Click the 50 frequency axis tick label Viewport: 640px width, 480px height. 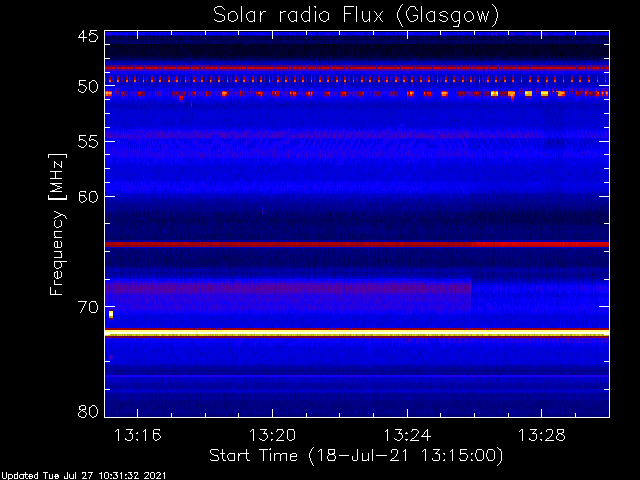[x=88, y=87]
